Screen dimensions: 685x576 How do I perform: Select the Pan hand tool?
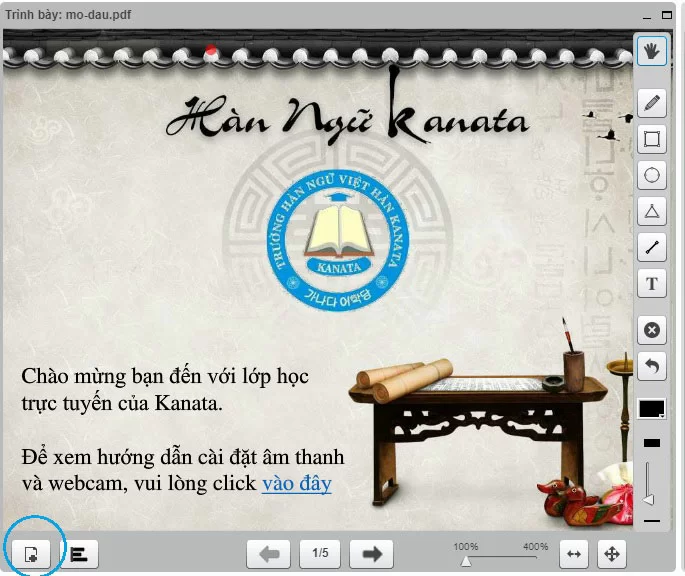652,51
